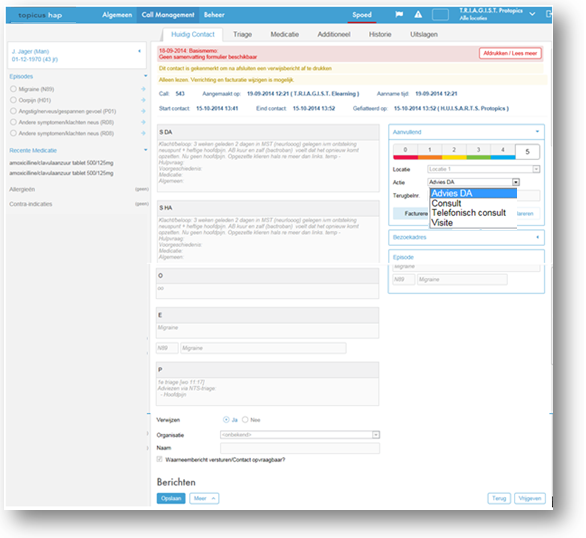Select Verwijzen Ja radio button
The image size is (586, 538).
(x=226, y=420)
